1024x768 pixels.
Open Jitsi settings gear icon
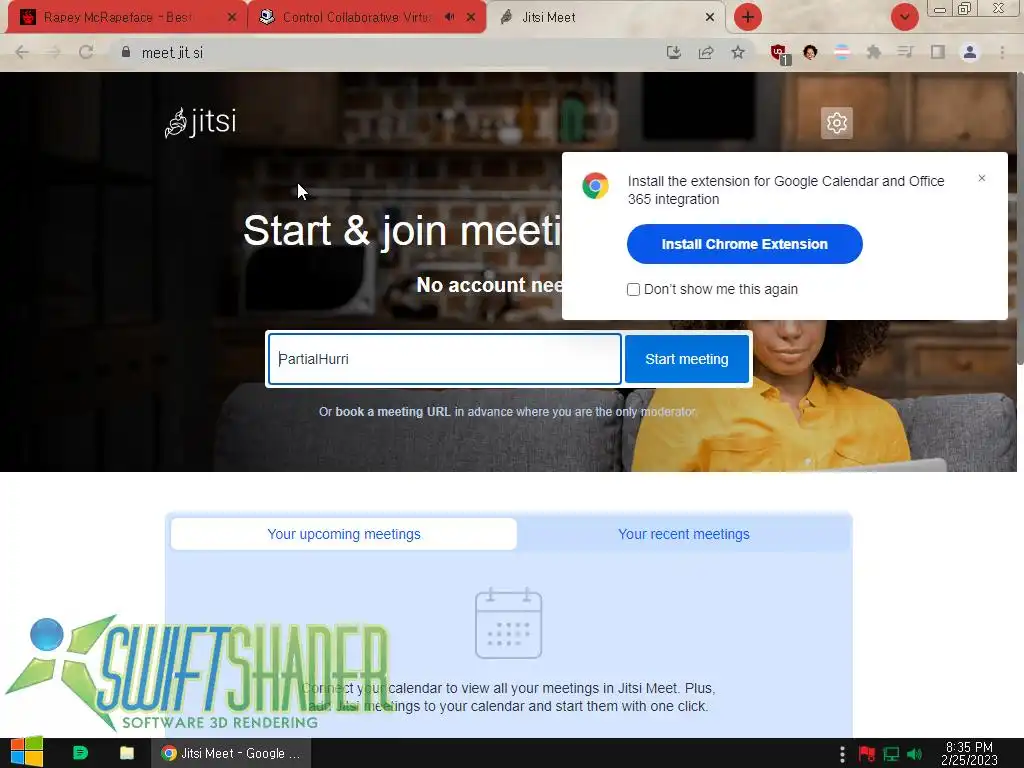[x=837, y=123]
